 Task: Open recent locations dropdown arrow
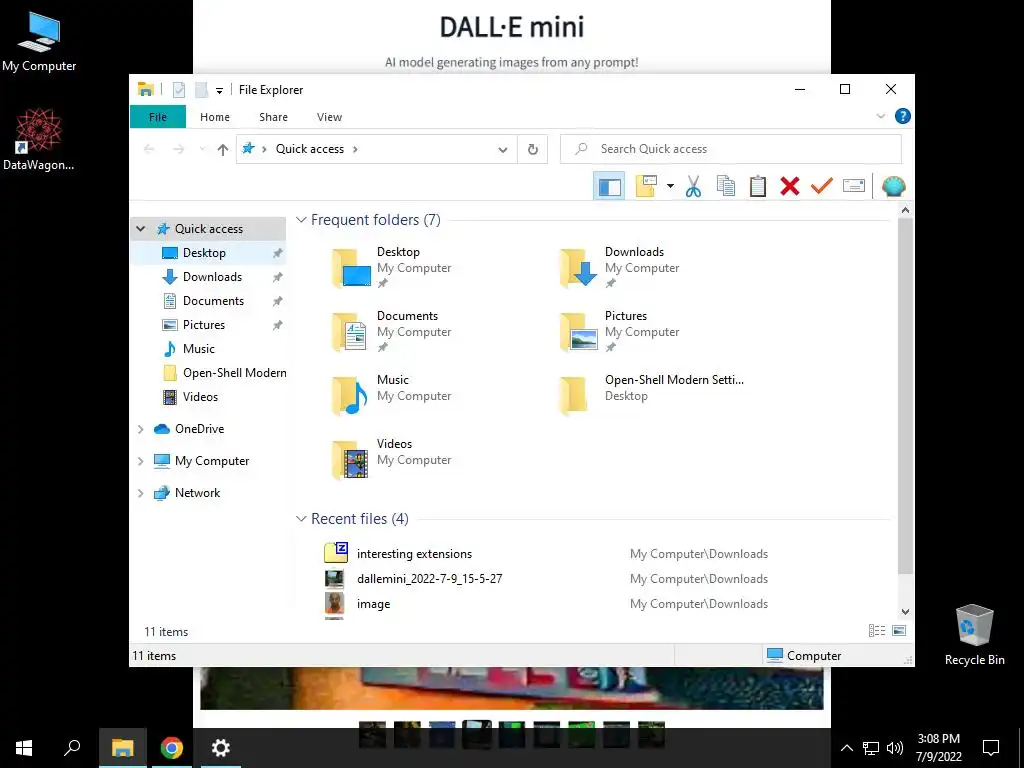(x=202, y=150)
